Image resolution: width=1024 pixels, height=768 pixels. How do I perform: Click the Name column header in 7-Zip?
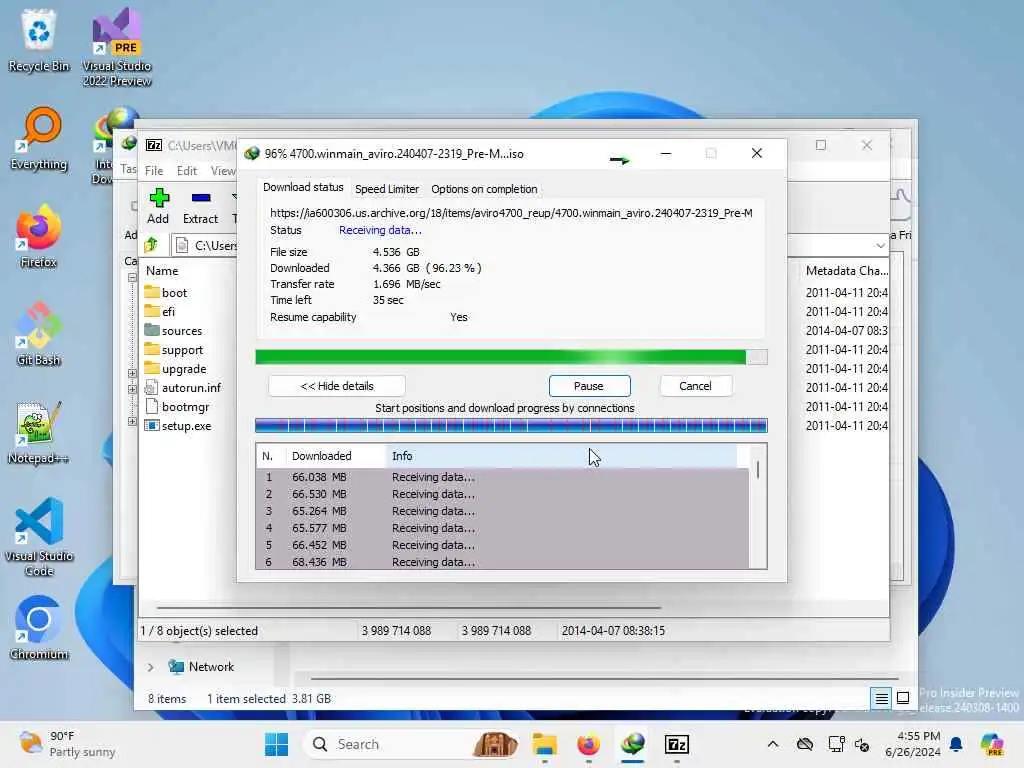coord(162,270)
